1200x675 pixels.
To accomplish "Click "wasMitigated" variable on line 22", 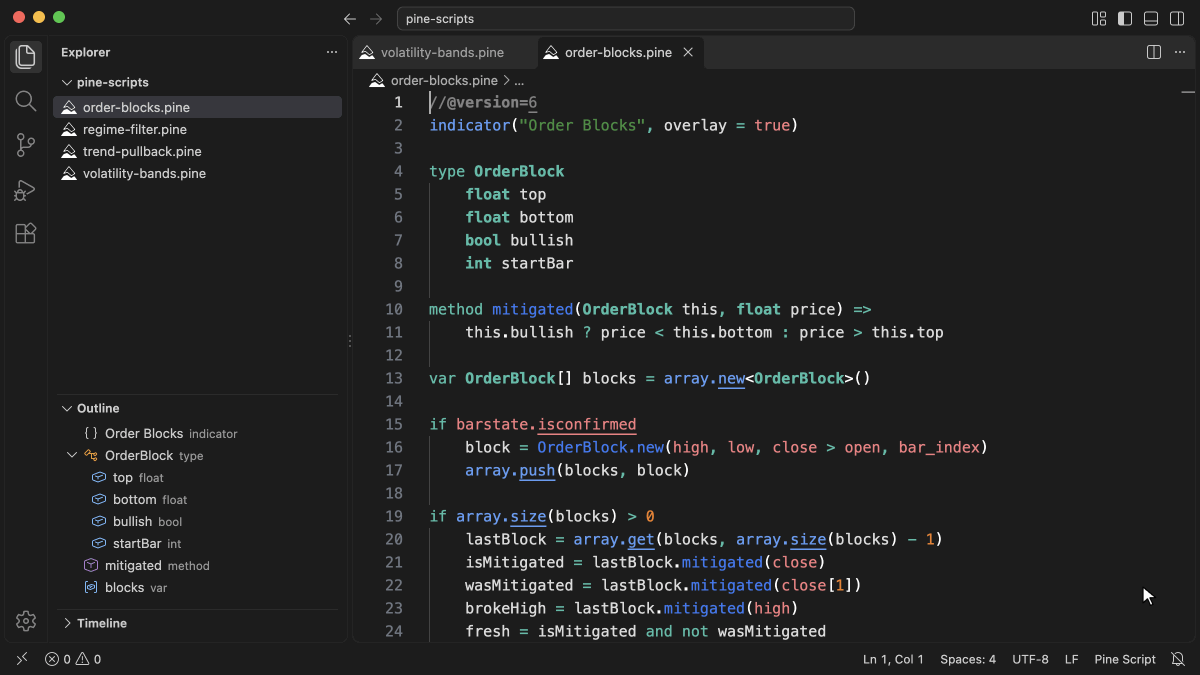I will tap(519, 585).
